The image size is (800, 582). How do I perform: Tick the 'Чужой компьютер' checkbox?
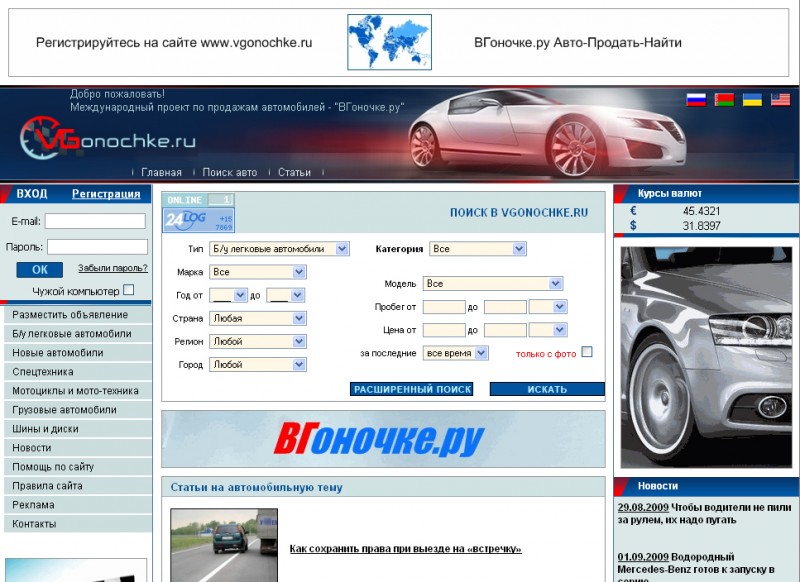[129, 290]
